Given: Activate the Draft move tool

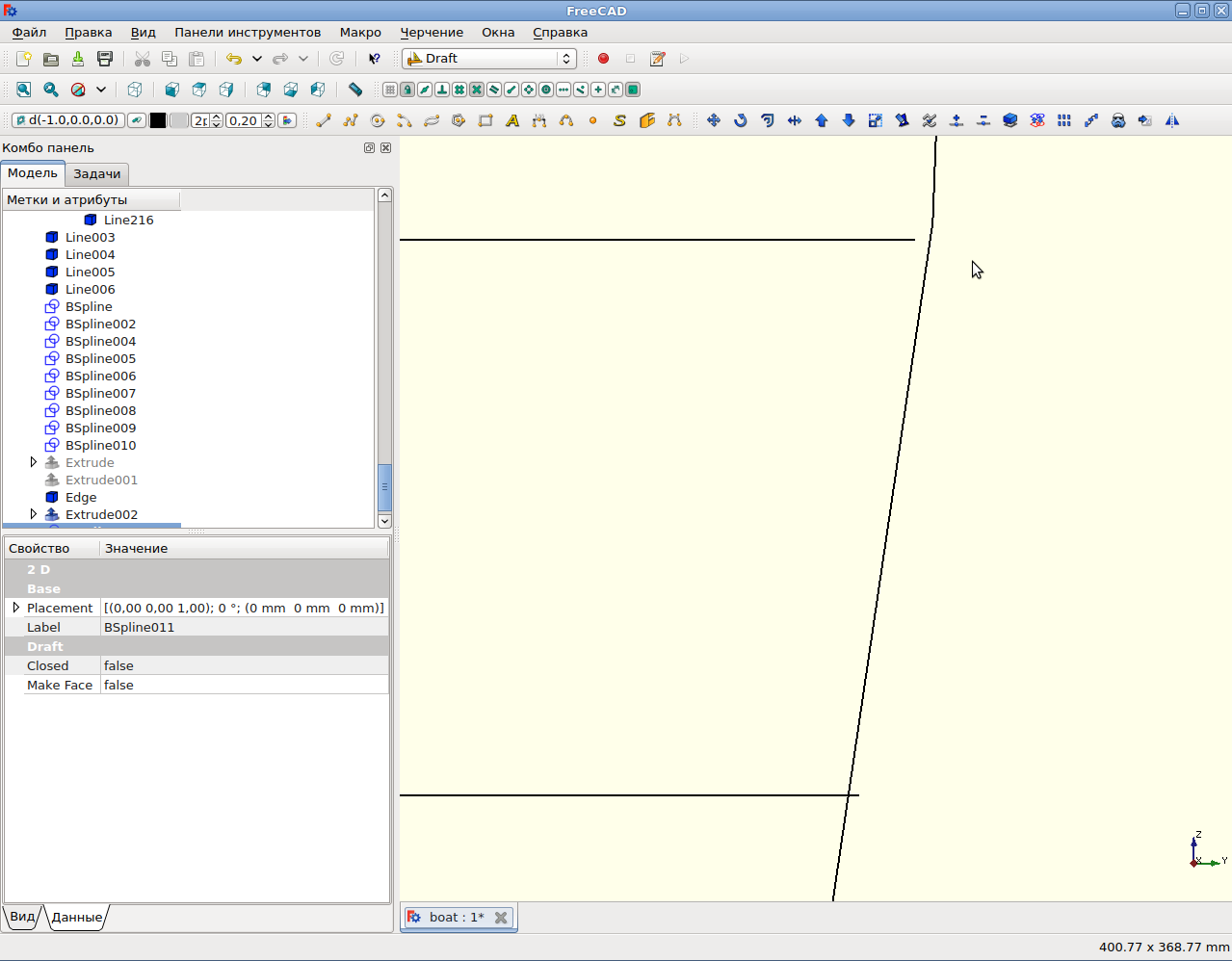Looking at the screenshot, I should (714, 120).
